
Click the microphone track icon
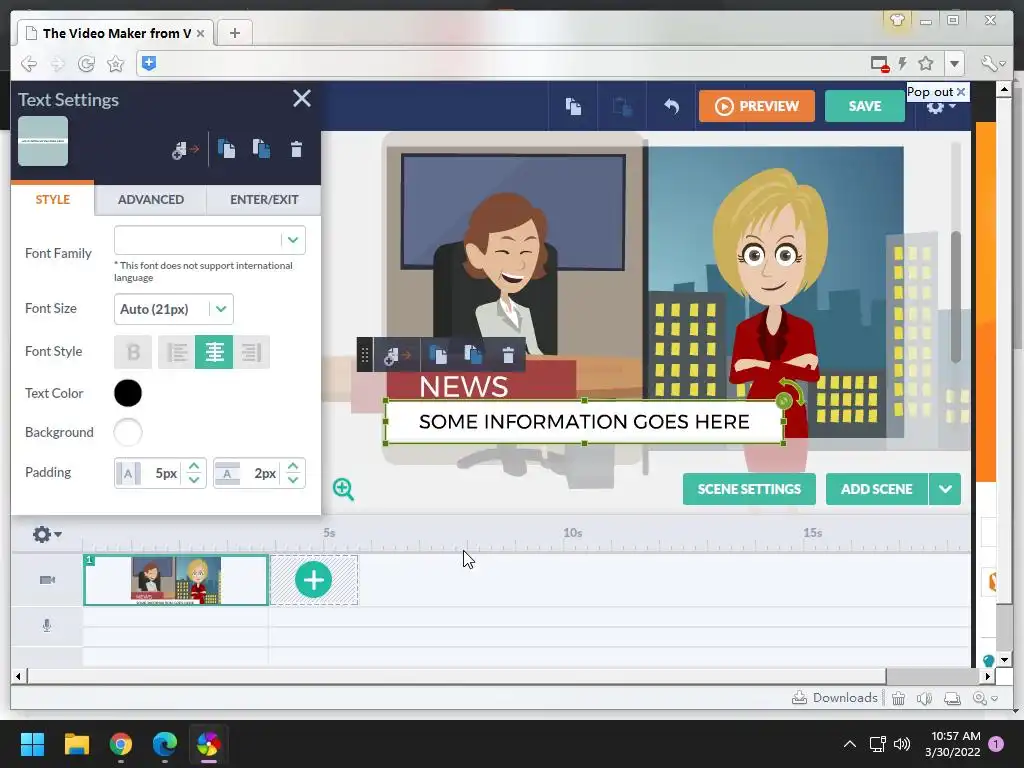point(47,626)
